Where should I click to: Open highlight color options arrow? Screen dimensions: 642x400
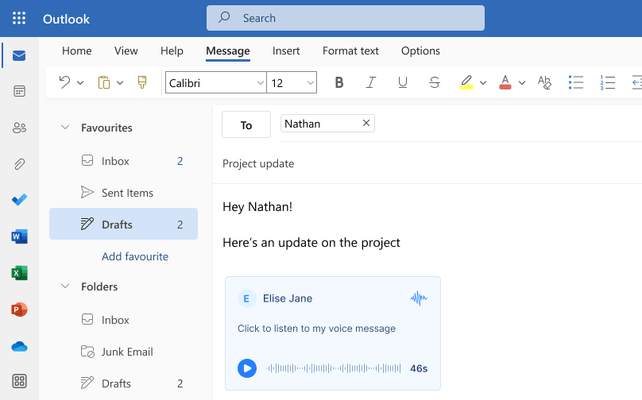pyautogui.click(x=483, y=83)
